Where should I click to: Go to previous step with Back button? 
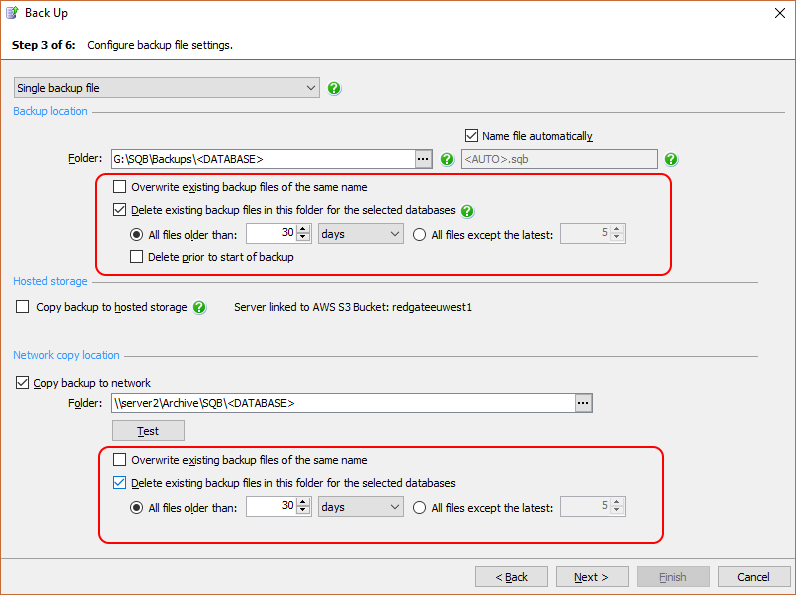pos(511,577)
